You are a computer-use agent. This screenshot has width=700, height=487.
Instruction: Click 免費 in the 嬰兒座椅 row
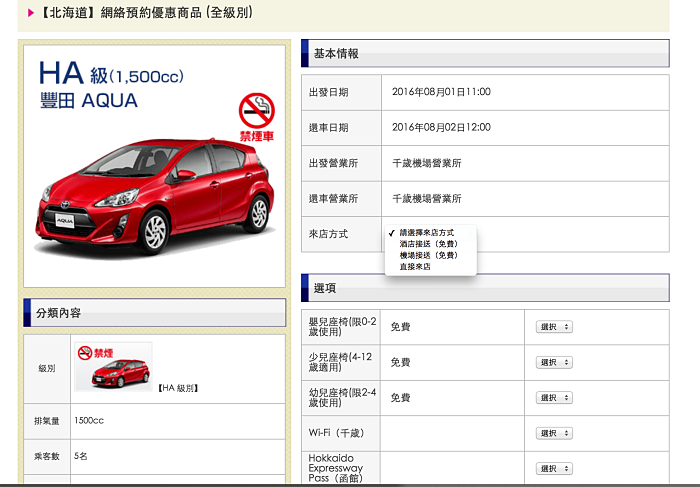(400, 327)
